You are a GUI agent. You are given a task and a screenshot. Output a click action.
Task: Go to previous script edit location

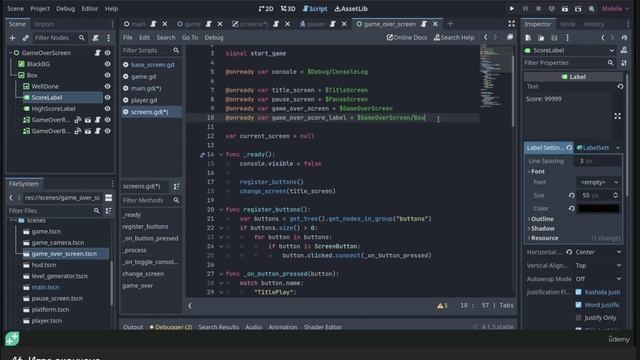click(x=485, y=37)
